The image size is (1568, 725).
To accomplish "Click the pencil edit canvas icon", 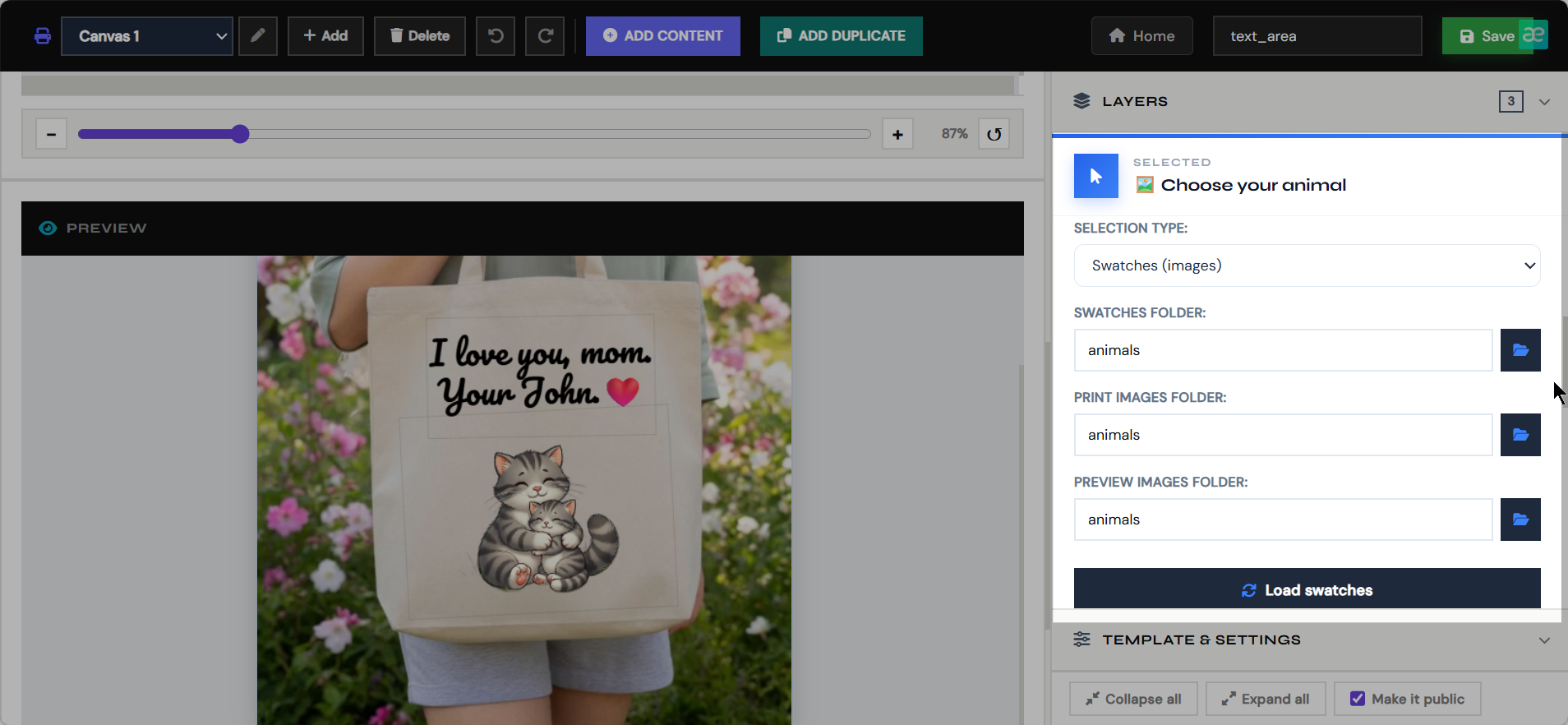I will (258, 36).
